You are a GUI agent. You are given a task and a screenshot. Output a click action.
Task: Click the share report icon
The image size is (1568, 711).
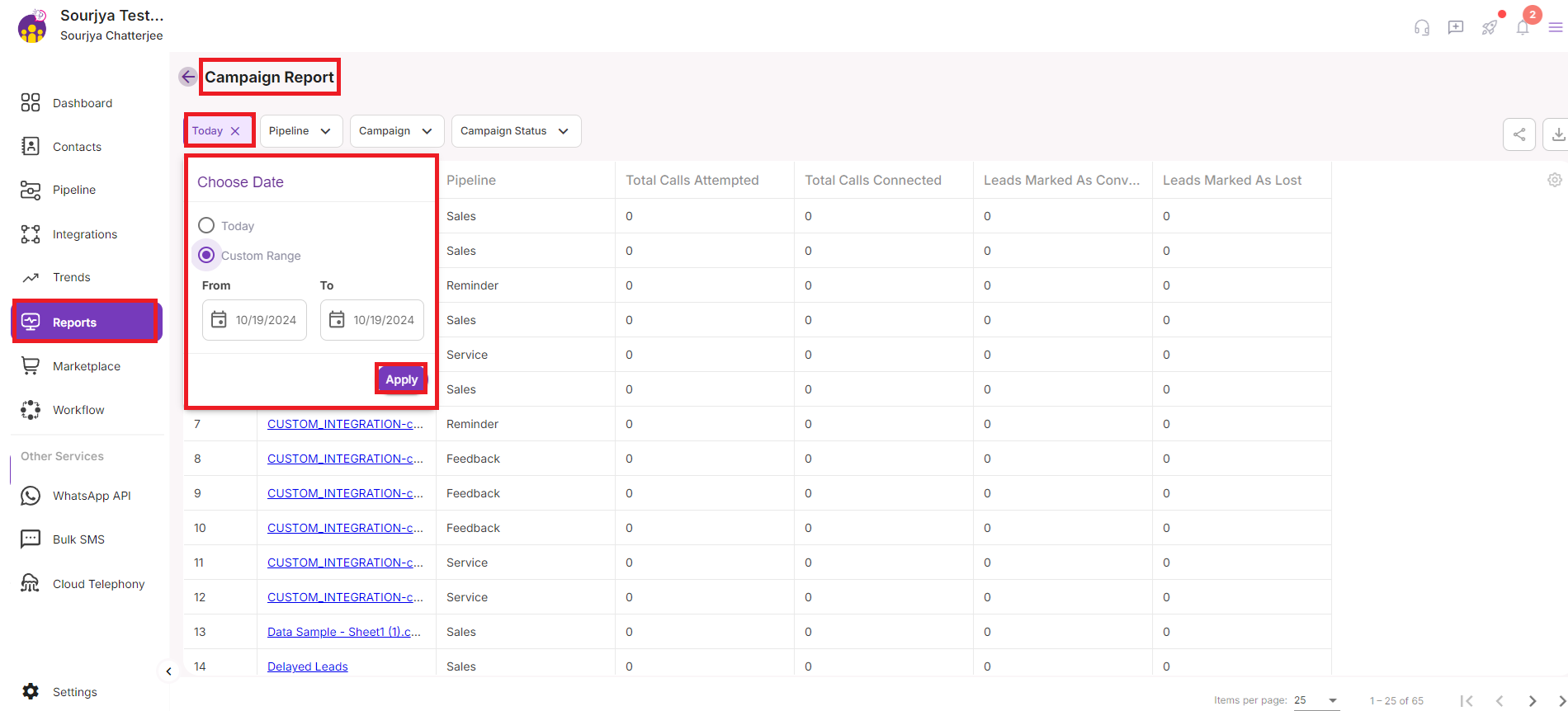click(1518, 134)
